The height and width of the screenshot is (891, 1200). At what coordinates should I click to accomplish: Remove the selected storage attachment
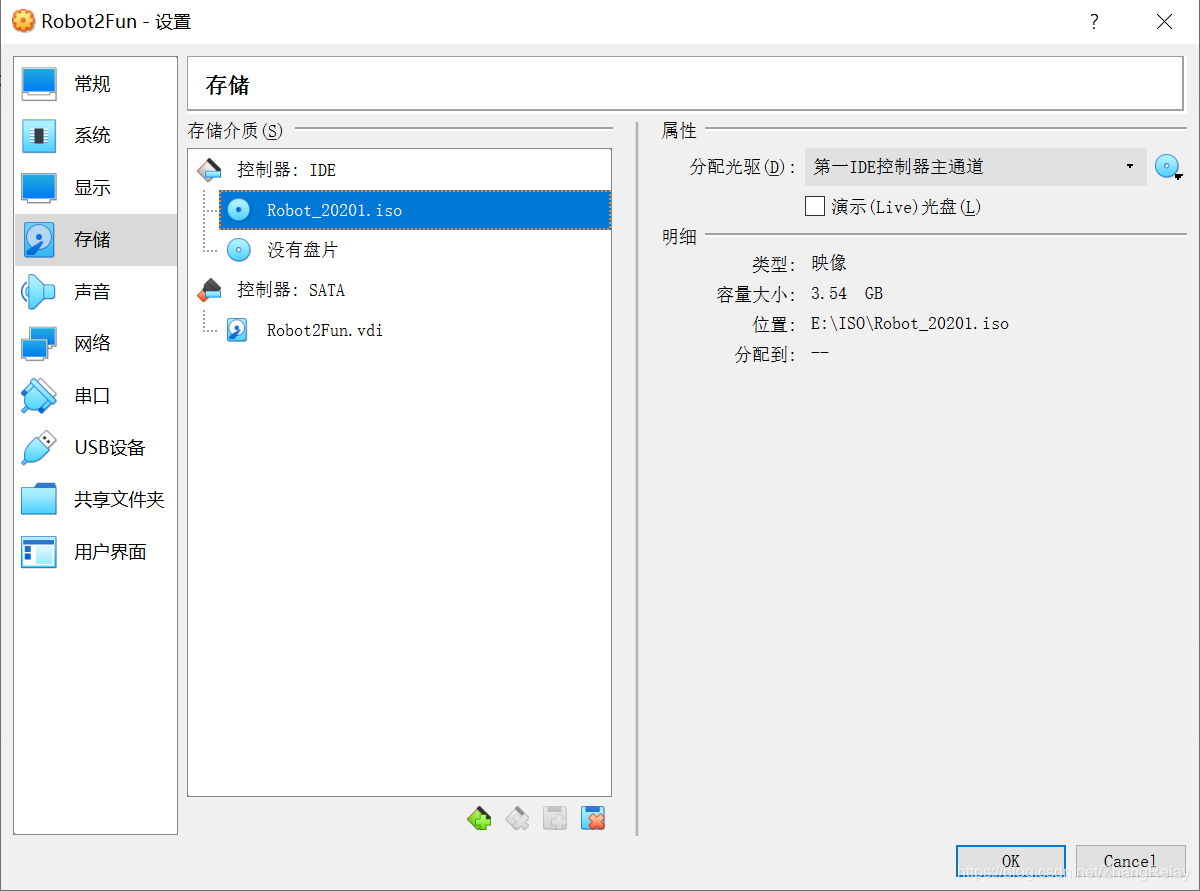click(x=593, y=819)
